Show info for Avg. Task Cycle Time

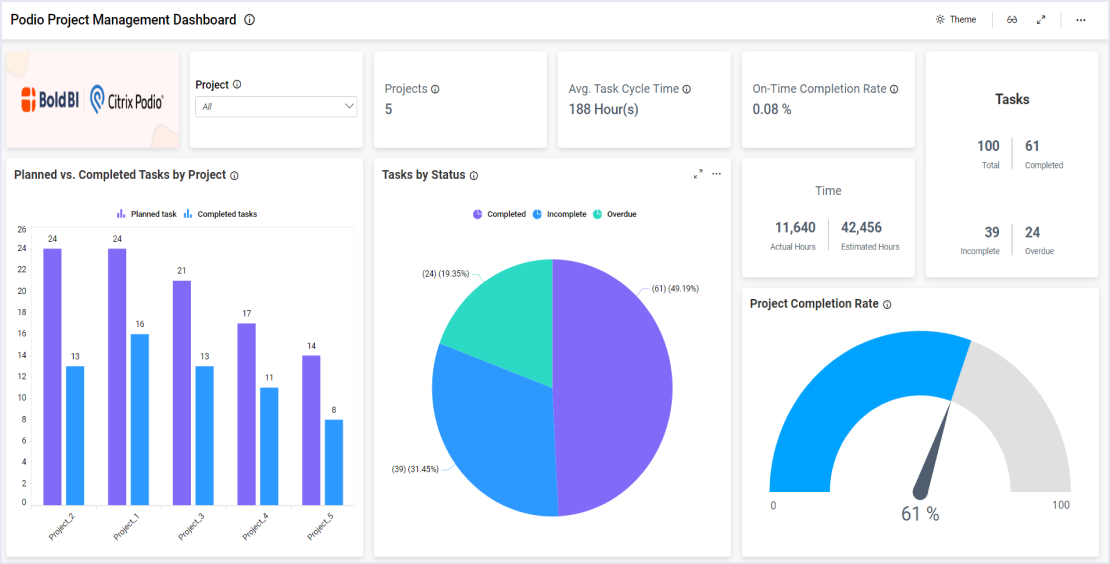687,89
